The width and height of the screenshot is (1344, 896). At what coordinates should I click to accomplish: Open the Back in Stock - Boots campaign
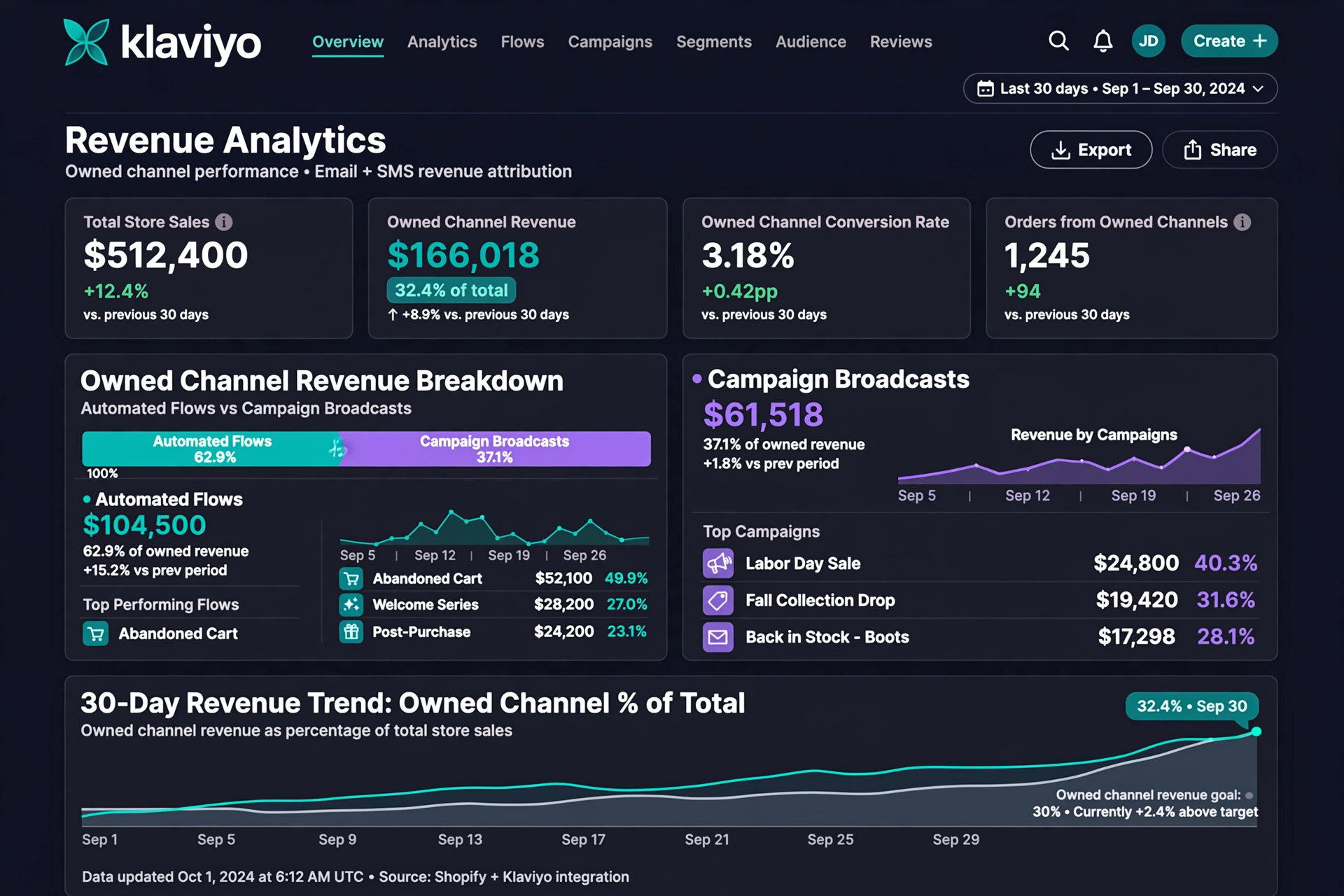point(980,637)
